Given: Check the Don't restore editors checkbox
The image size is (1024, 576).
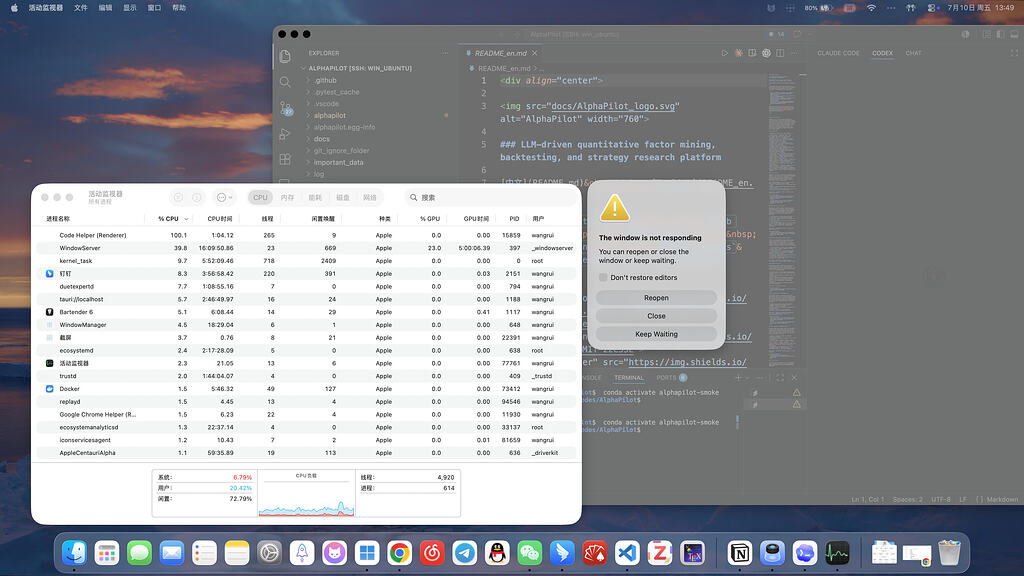Looking at the screenshot, I should coord(603,278).
